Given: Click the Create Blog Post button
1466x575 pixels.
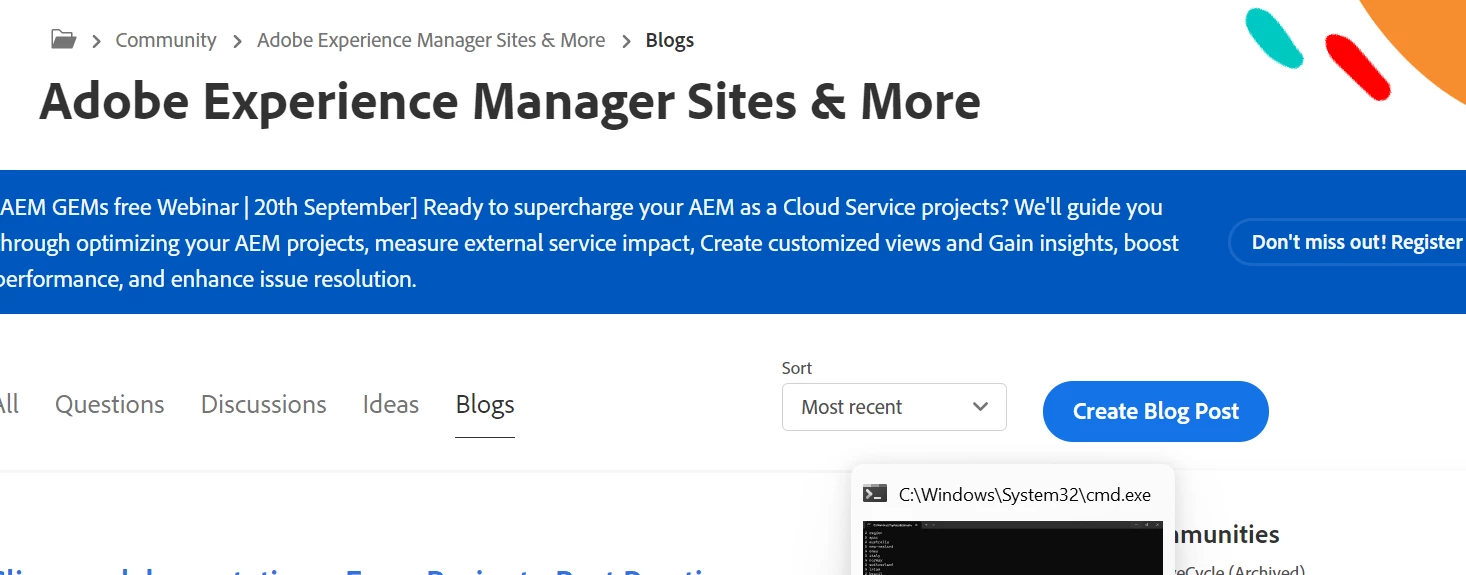Looking at the screenshot, I should pos(1155,411).
